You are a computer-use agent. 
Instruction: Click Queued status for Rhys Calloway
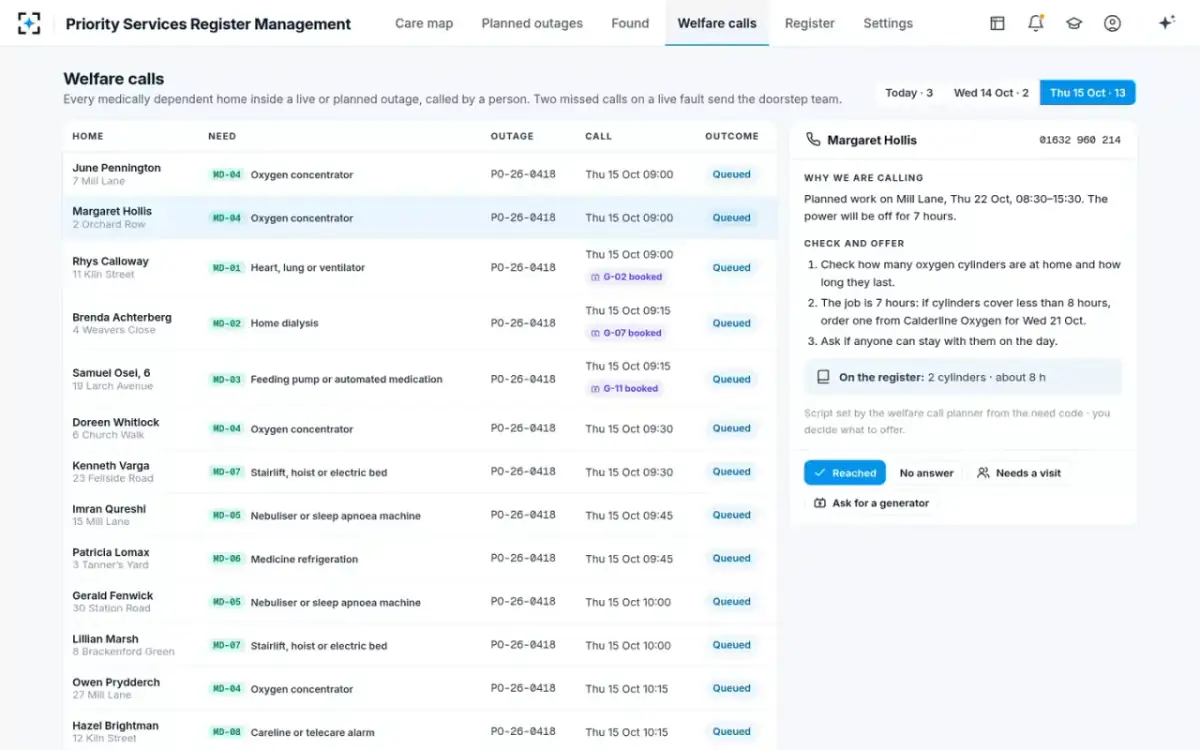point(732,267)
